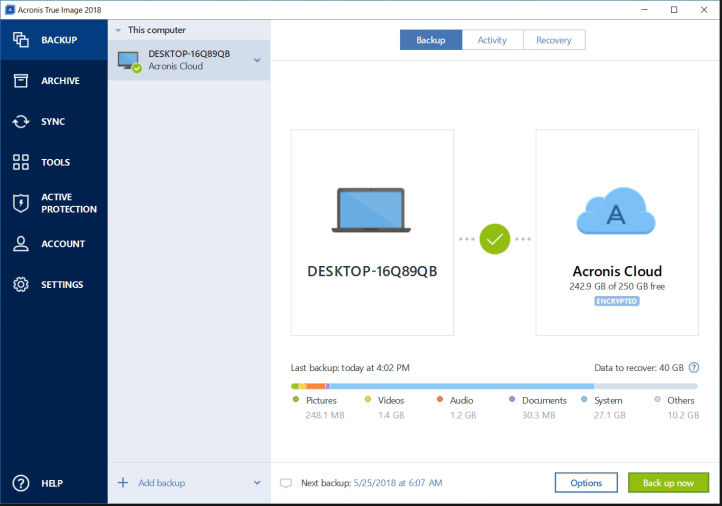Select the Sync arrows icon
Viewport: 722px width, 506px height.
click(21, 122)
